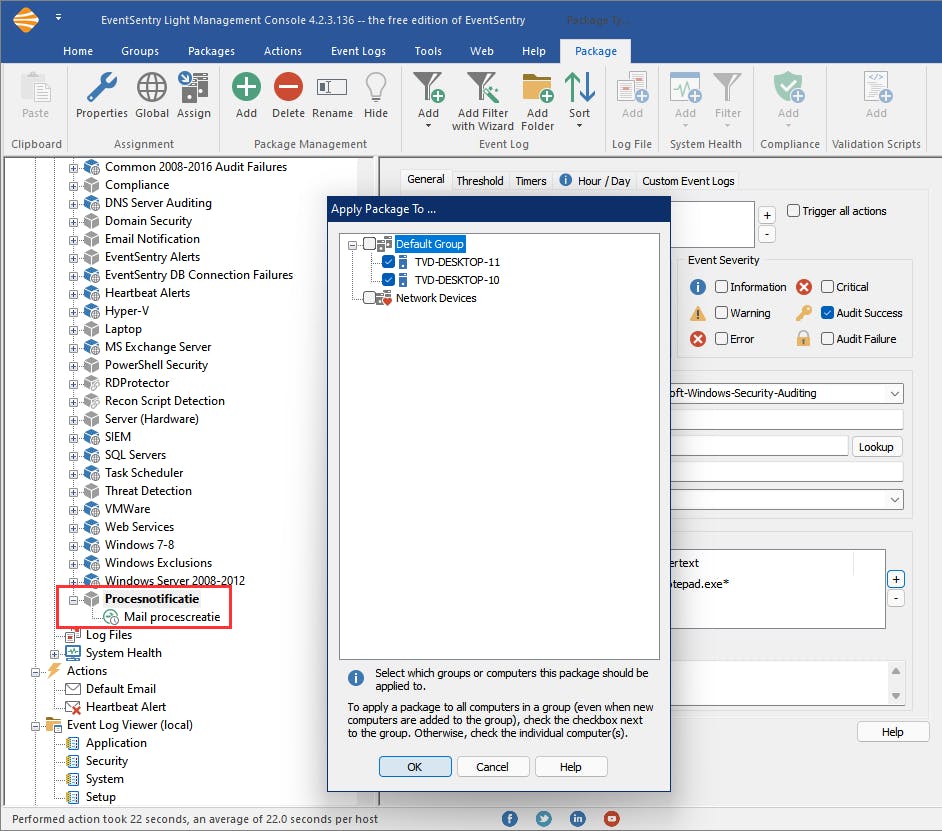Uncheck TVD-DESKTOP-11 checkbox

pos(388,261)
